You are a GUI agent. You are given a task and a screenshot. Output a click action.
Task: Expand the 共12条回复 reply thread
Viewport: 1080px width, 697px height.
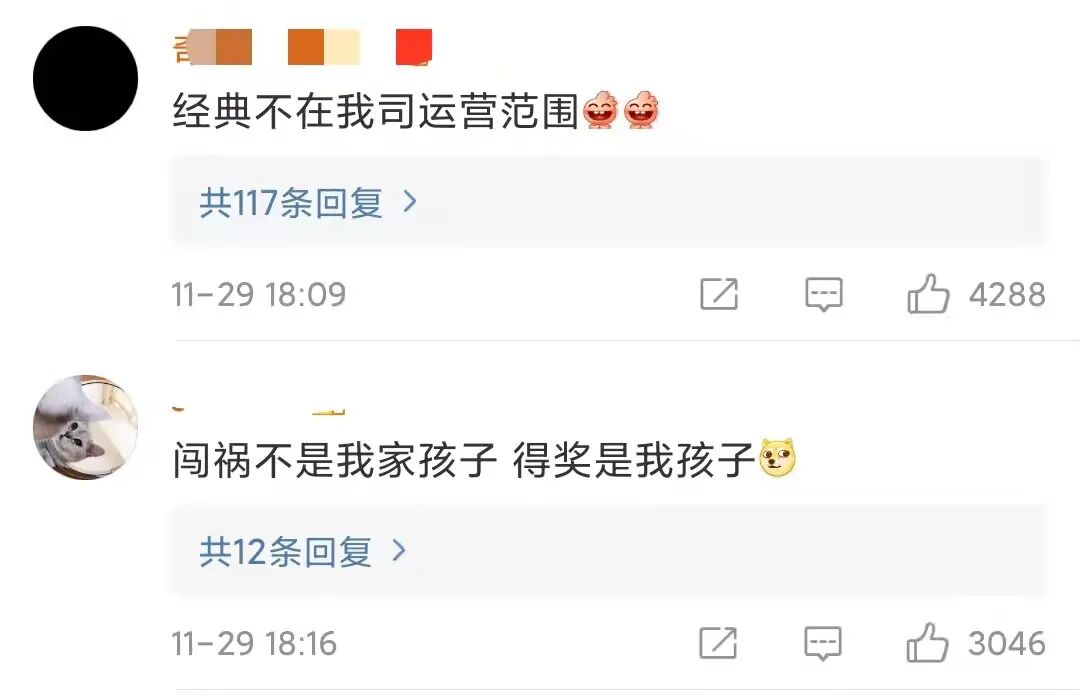coord(609,551)
